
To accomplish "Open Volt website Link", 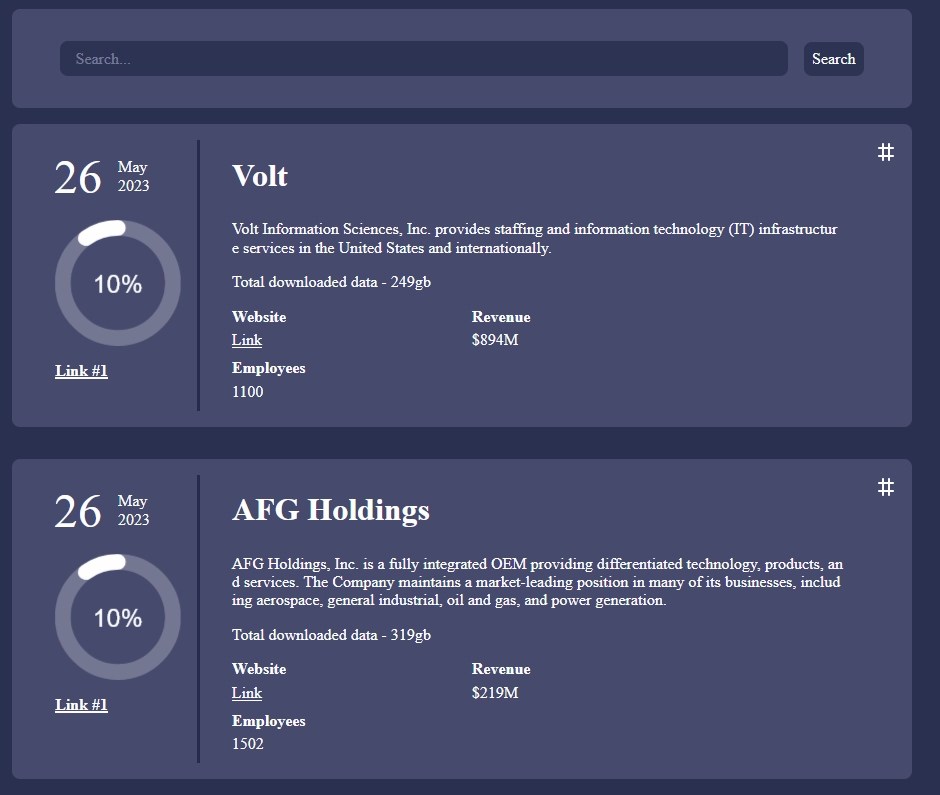I will [x=246, y=340].
